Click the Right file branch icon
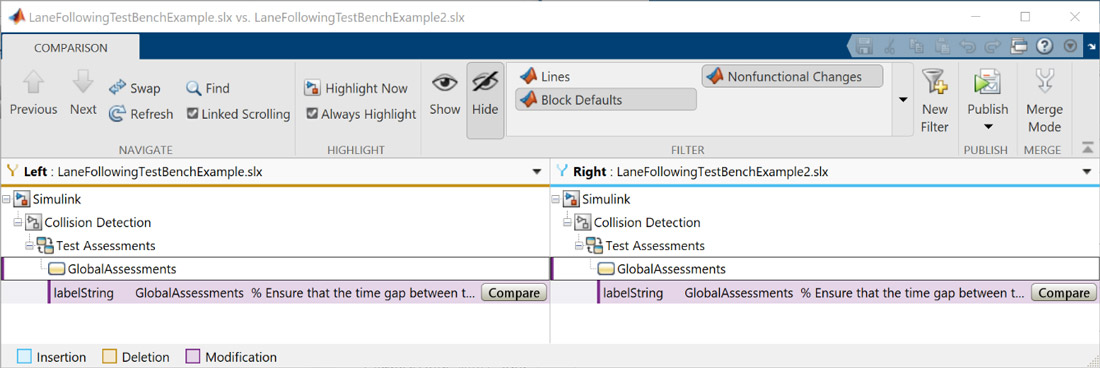 [561, 171]
